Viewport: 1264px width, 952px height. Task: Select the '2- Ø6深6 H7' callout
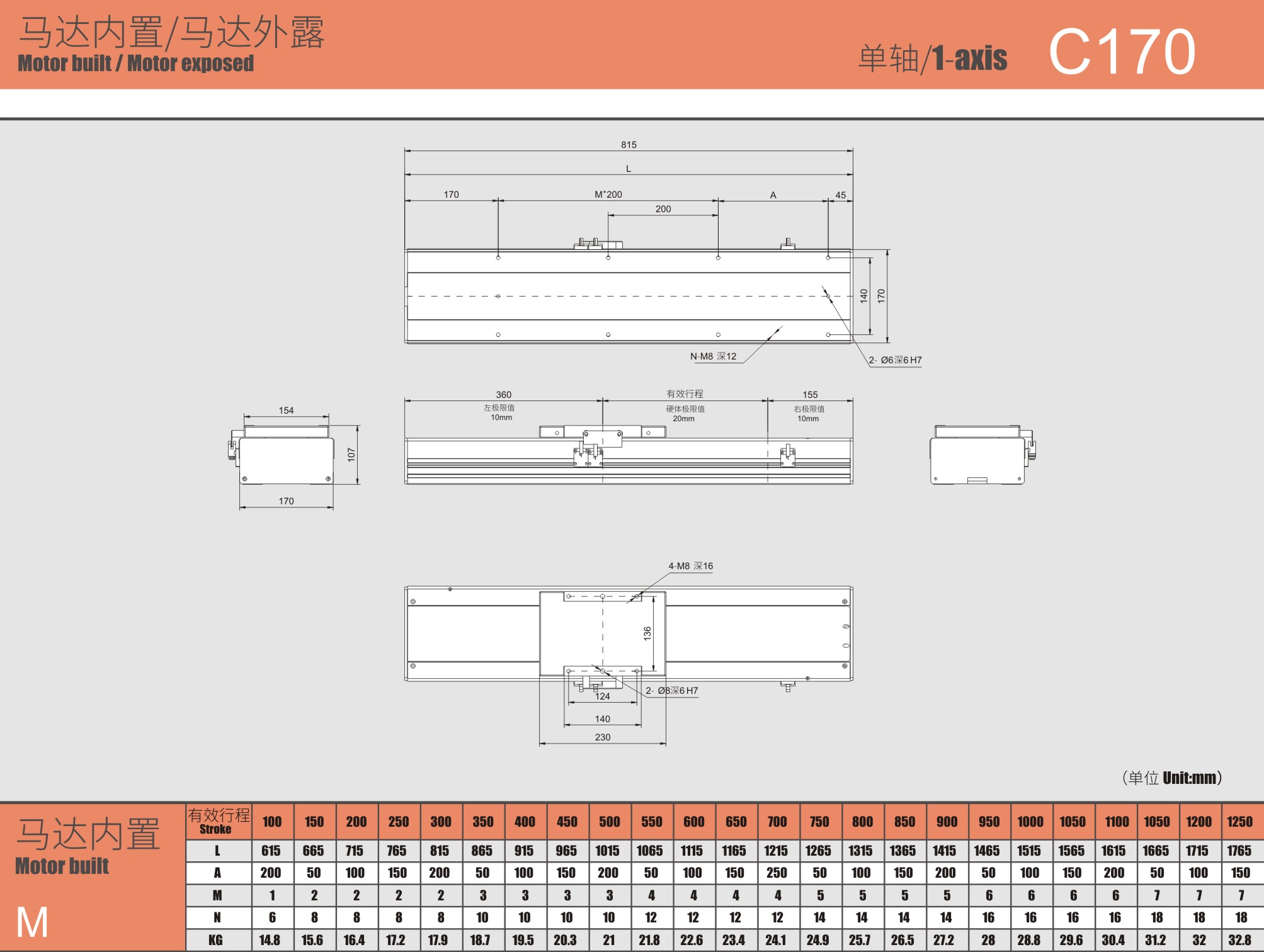tap(895, 360)
